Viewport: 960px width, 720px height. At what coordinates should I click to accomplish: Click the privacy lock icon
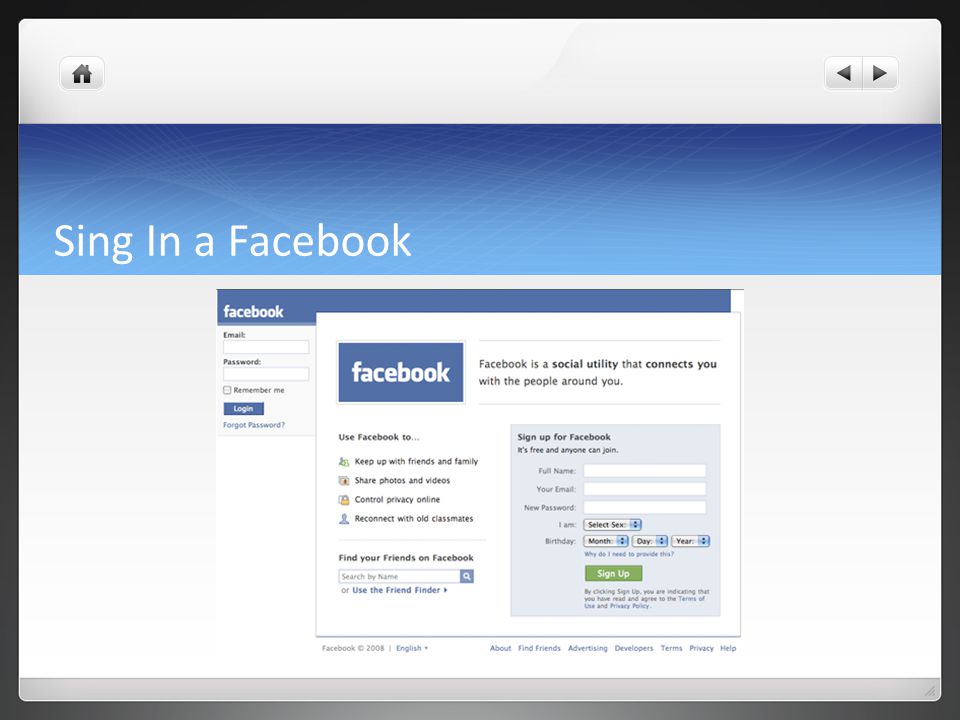coord(344,500)
